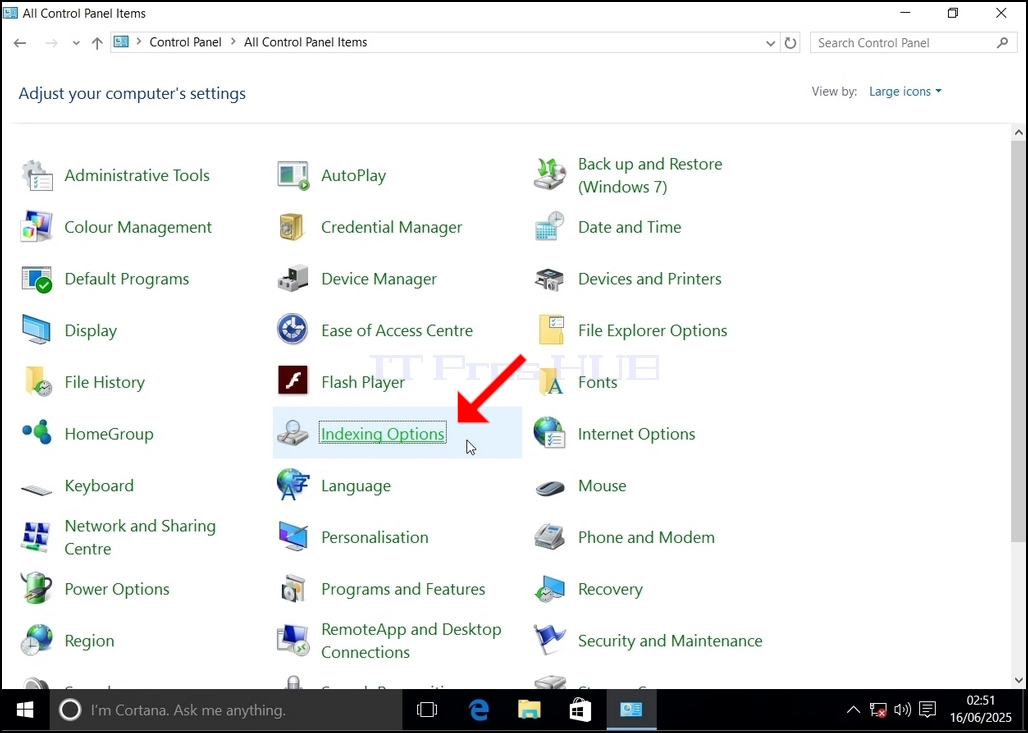
Task: Open Task View from the taskbar
Action: 427,710
